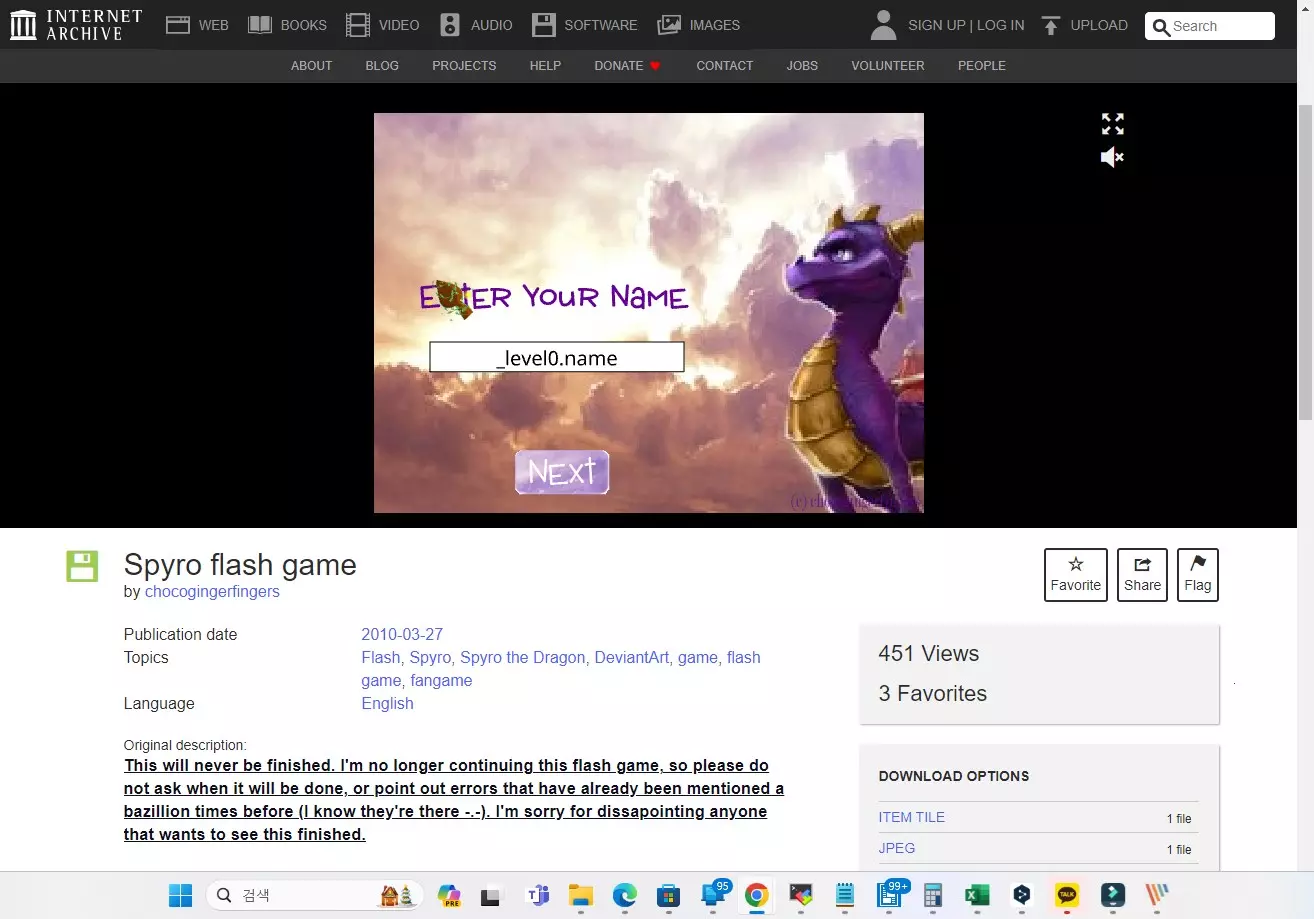
Task: Open Copilot preview from the taskbar
Action: click(449, 895)
